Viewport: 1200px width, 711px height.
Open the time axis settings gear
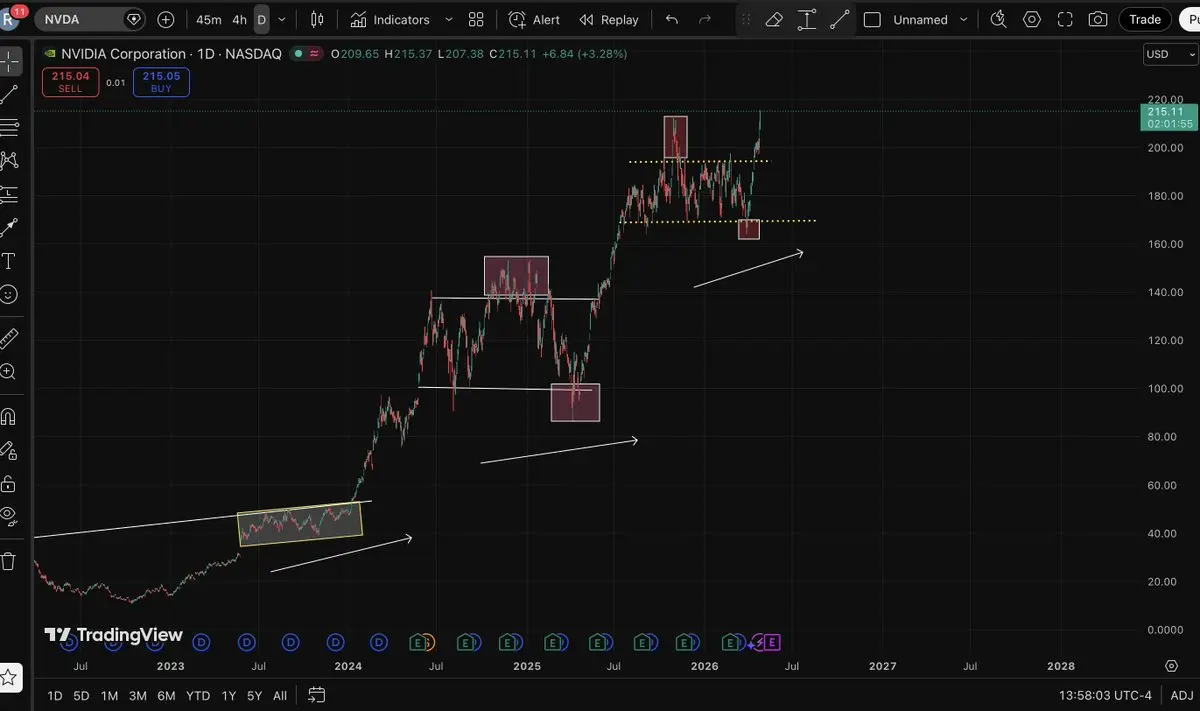click(x=1171, y=665)
